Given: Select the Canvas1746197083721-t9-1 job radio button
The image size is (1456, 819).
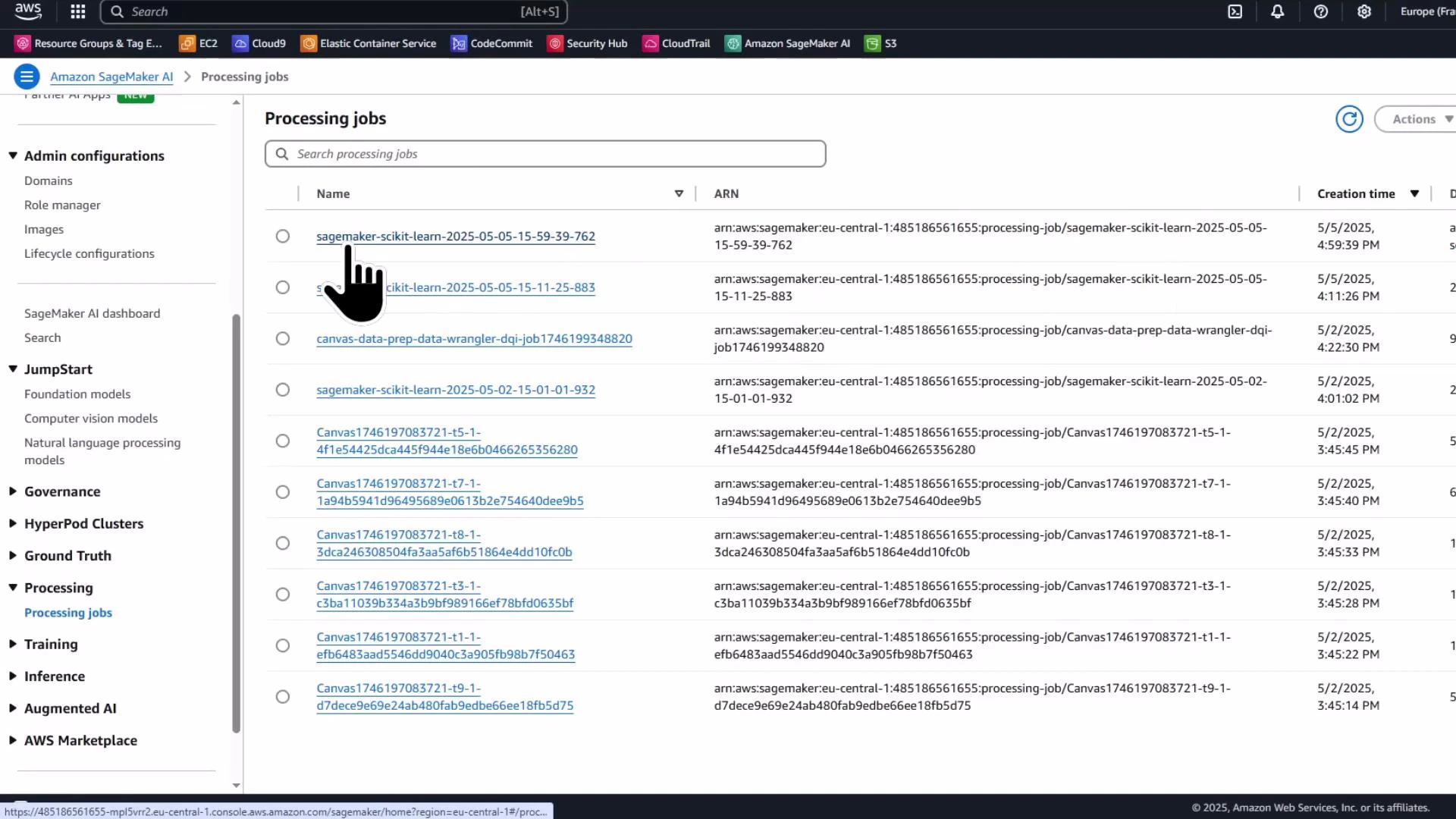Looking at the screenshot, I should click(282, 696).
